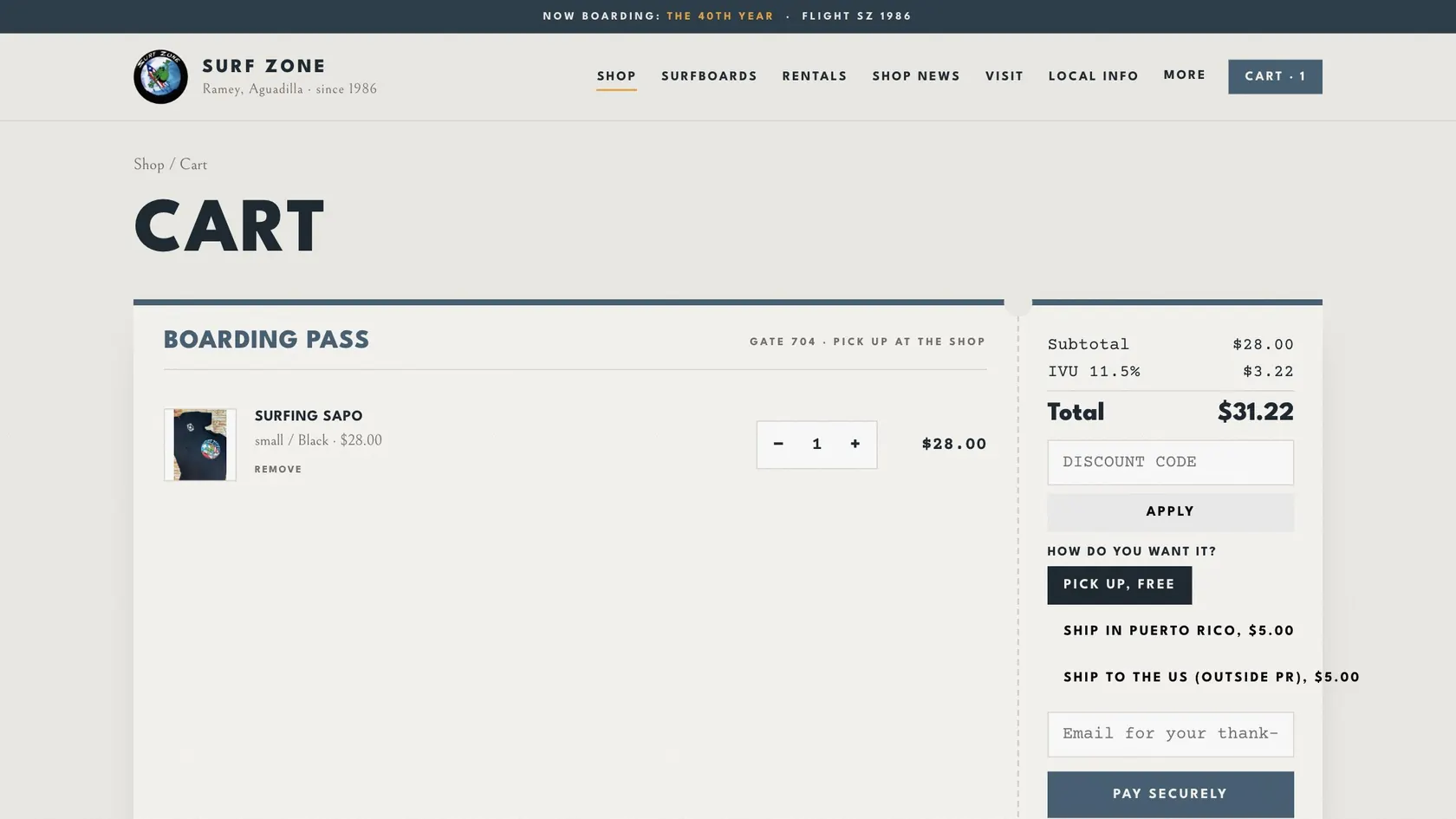Focus the email for thank-you field
The height and width of the screenshot is (819, 1456).
pos(1170,734)
